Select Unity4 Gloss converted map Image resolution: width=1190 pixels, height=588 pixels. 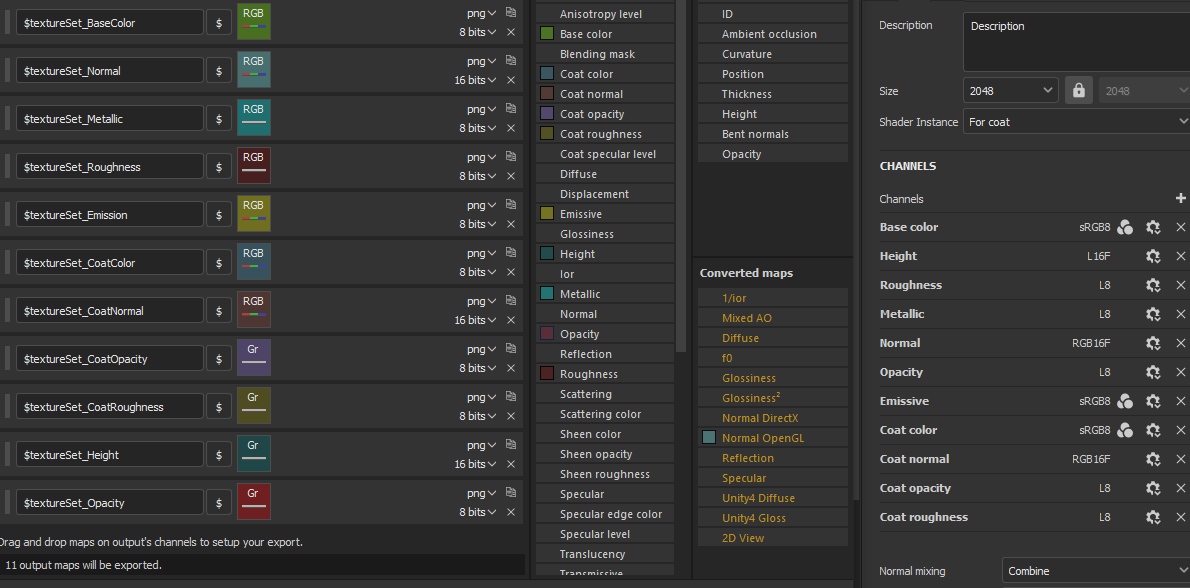[773, 518]
